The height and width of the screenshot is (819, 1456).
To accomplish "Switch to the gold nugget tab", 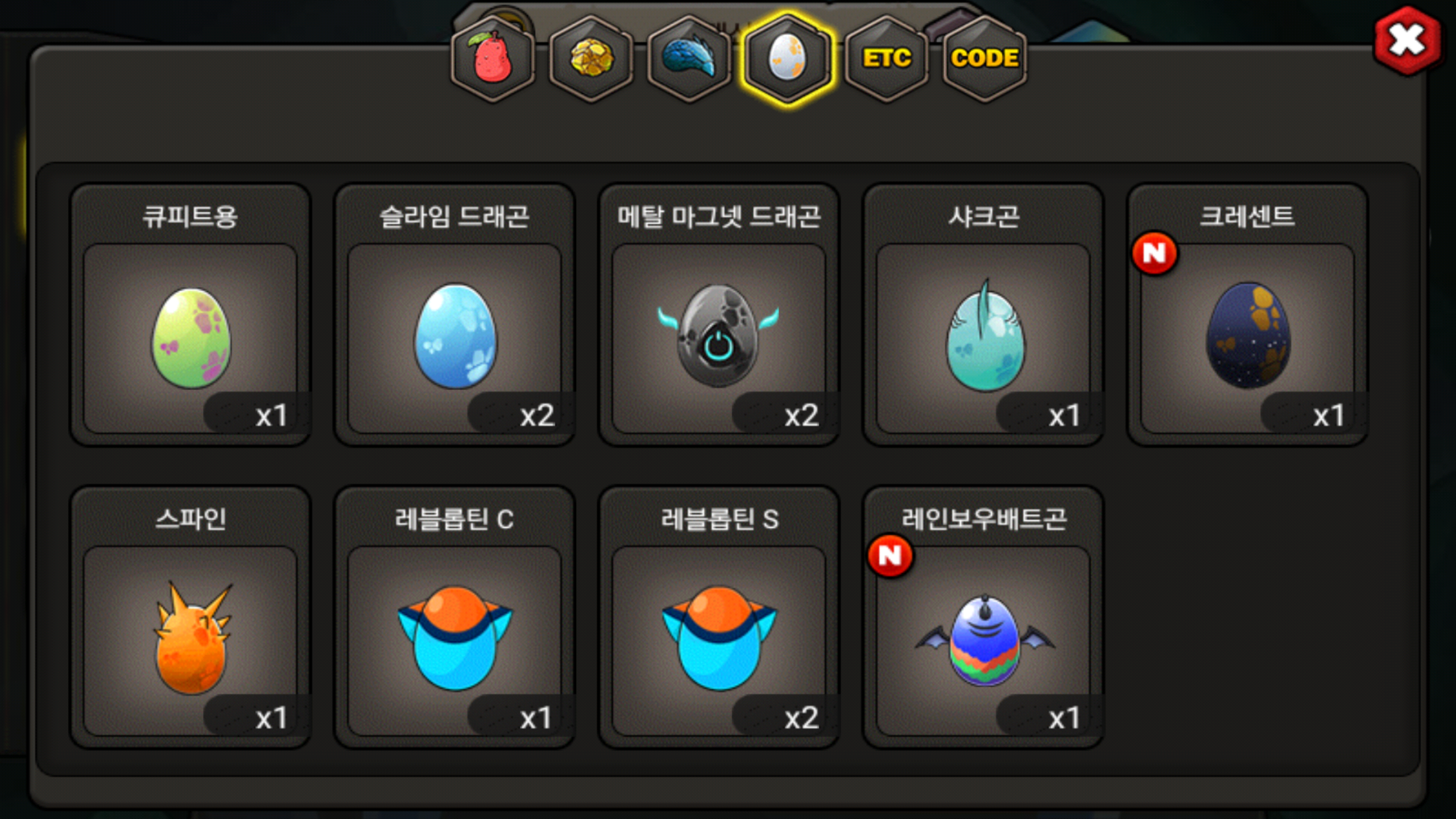I will (x=591, y=59).
